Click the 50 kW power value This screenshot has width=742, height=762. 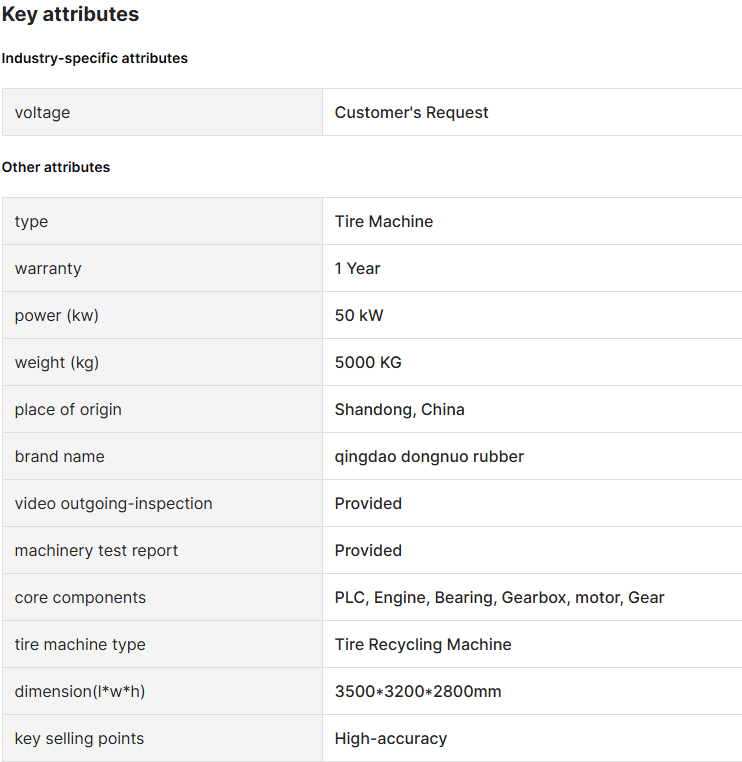coord(359,315)
